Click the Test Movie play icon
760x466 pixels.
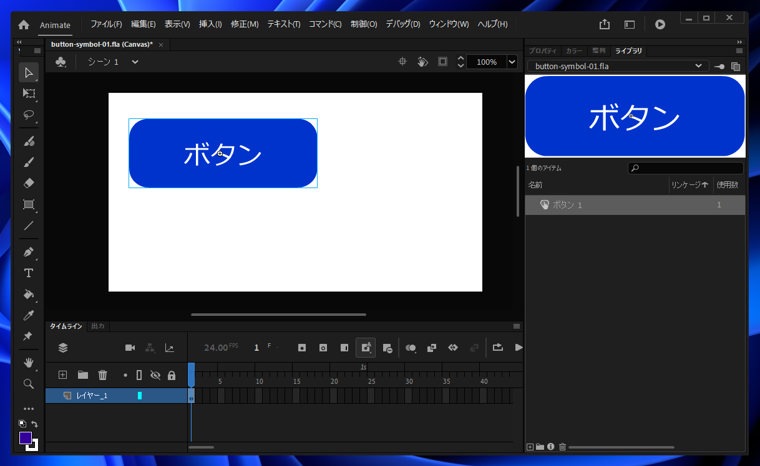click(x=660, y=24)
